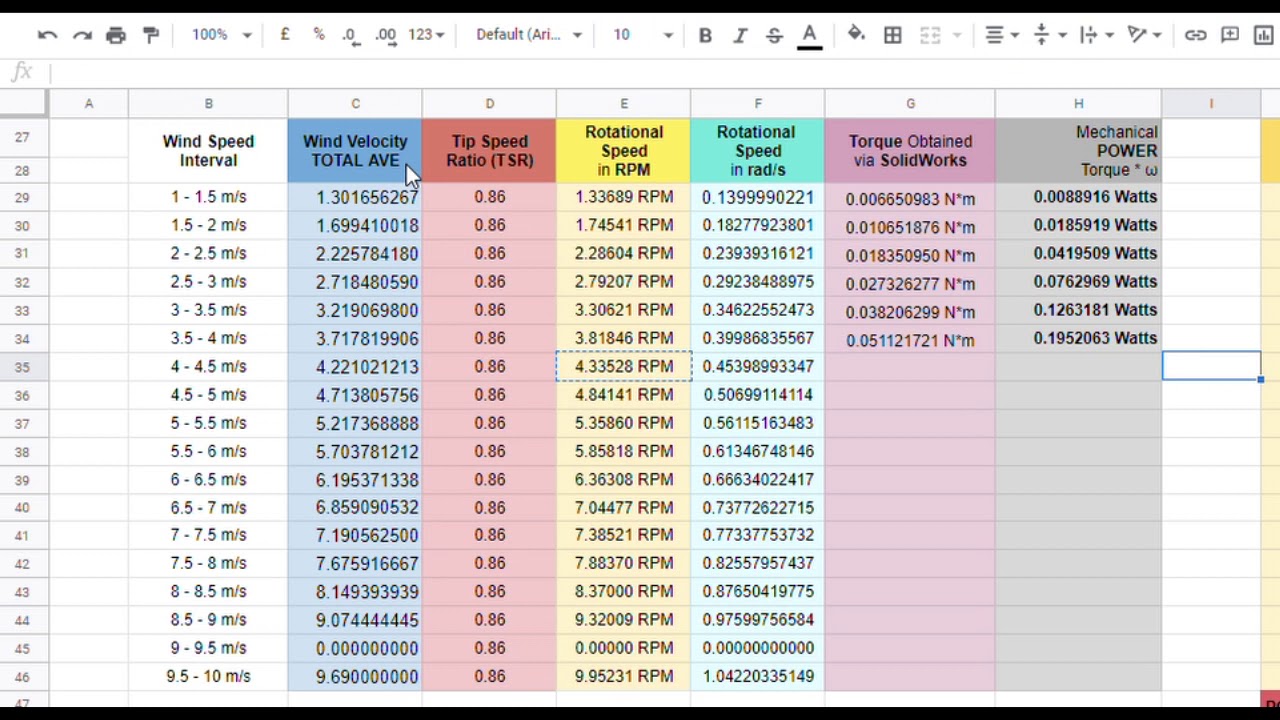Insert a chart
Screen dimensions: 1280x720
(x=1264, y=35)
